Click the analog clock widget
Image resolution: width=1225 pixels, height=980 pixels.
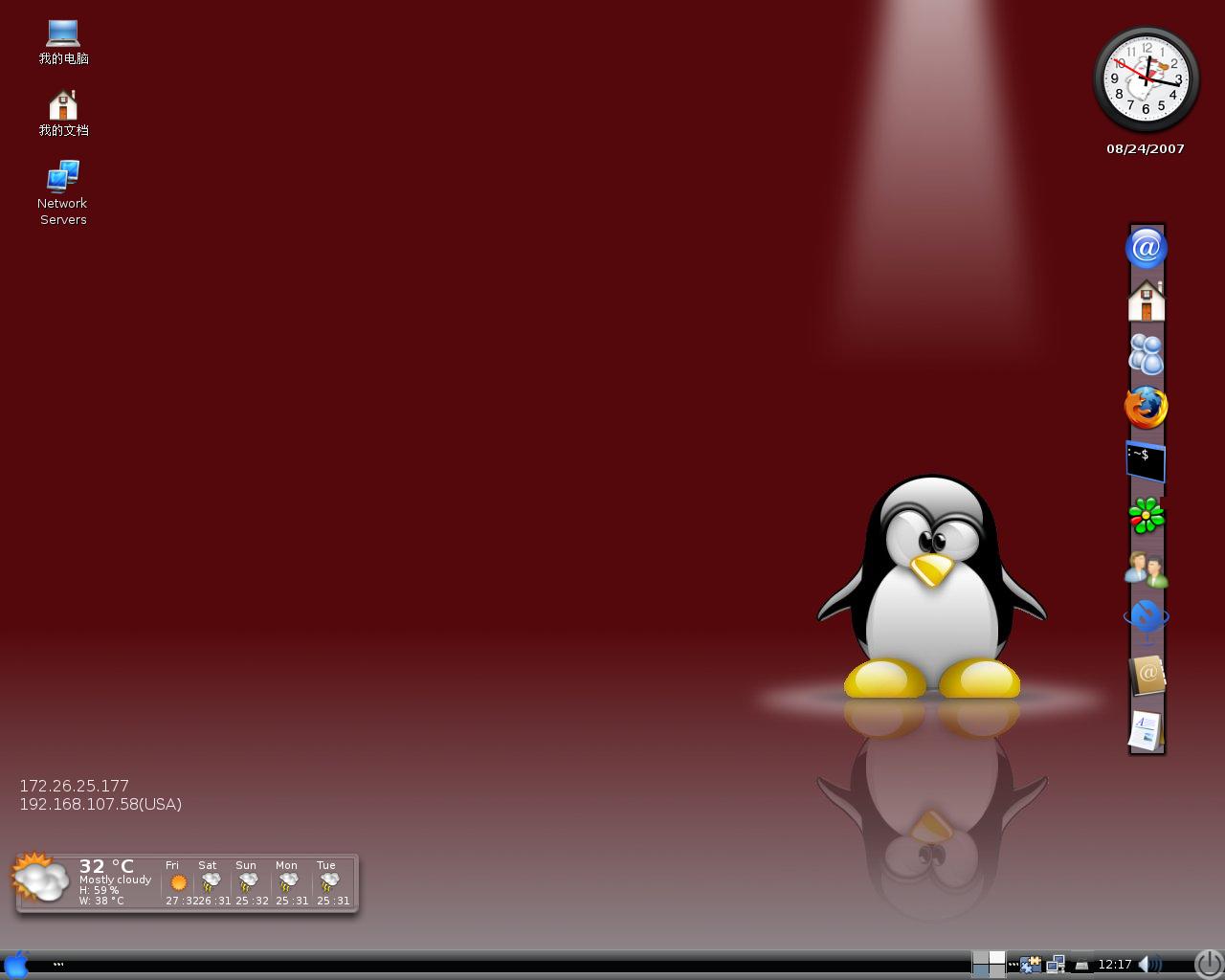pyautogui.click(x=1146, y=79)
